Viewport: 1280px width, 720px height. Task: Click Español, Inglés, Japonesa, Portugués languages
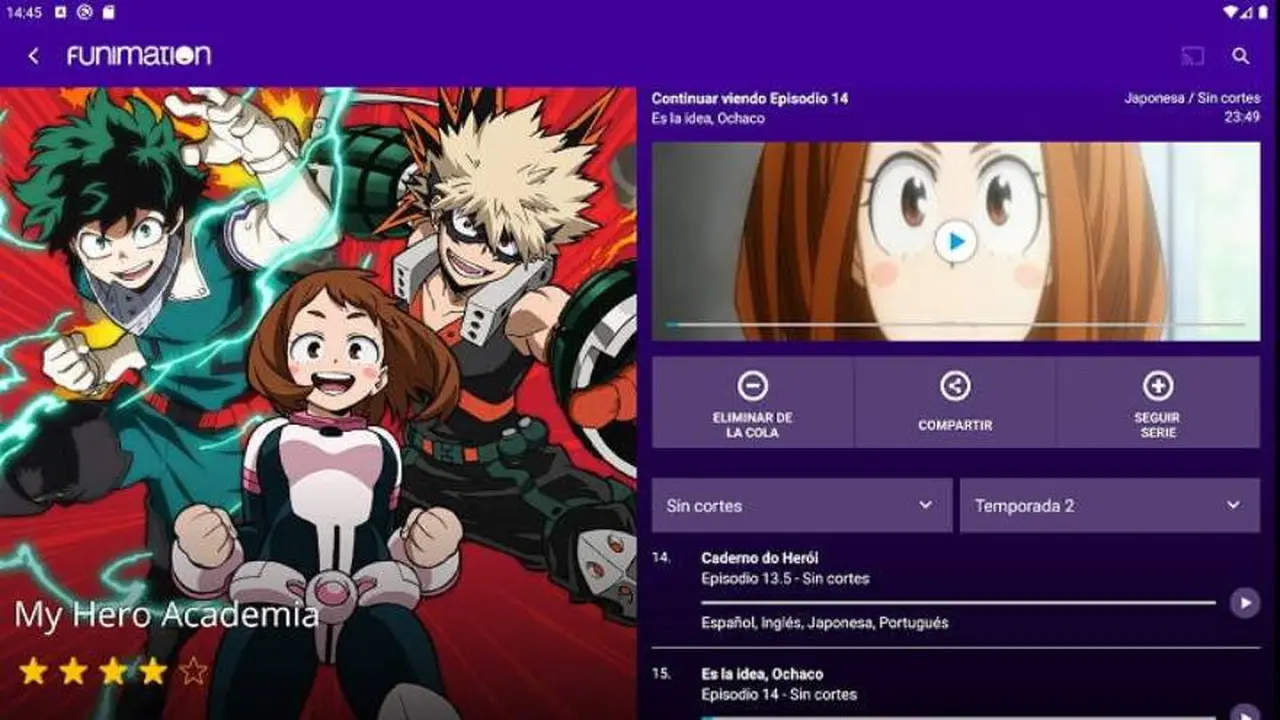coord(825,623)
